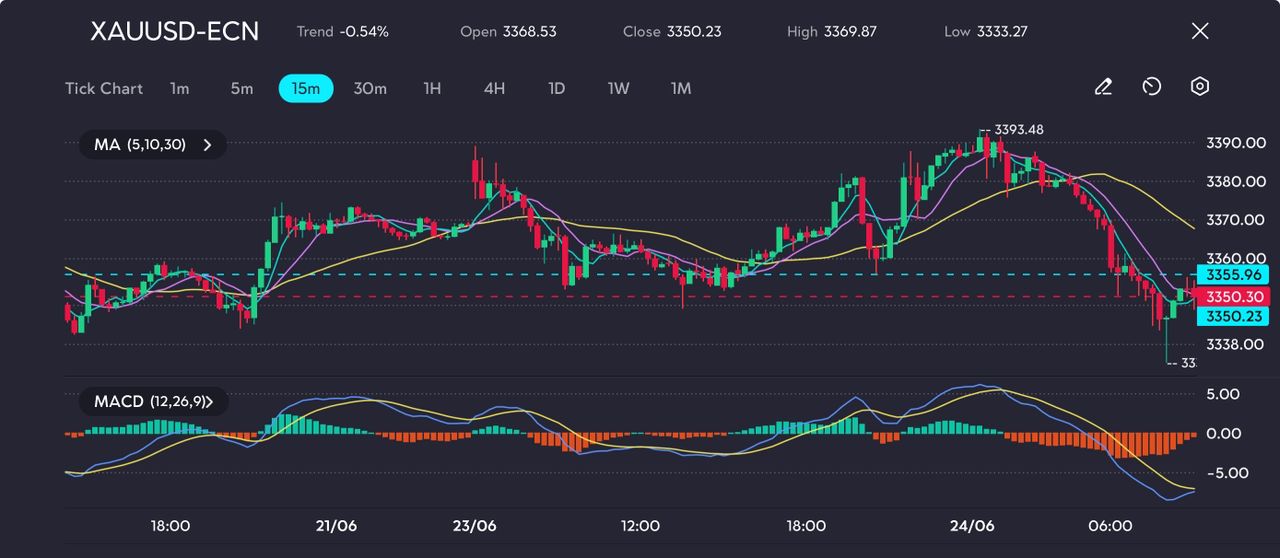
Task: Select the 1W weekly timeframe
Action: tap(619, 89)
